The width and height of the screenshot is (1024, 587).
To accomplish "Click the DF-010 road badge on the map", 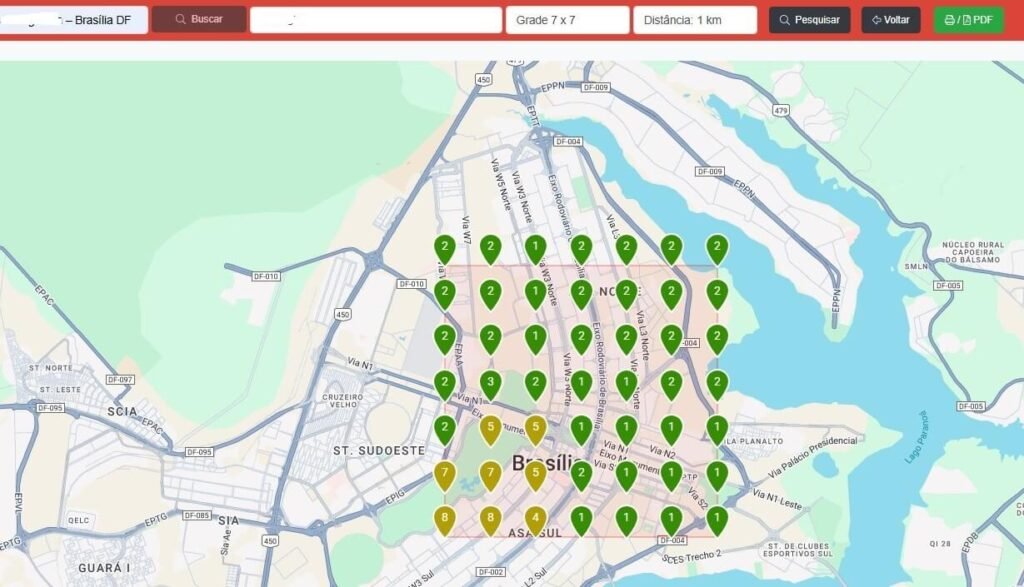I will 266,276.
